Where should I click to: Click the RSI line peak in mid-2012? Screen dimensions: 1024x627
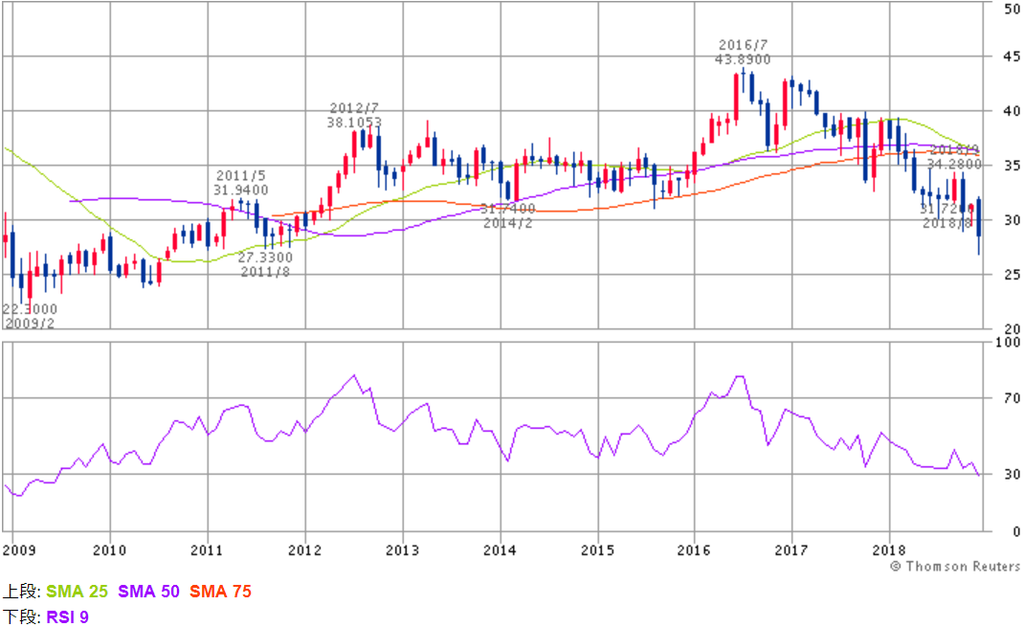[x=354, y=376]
